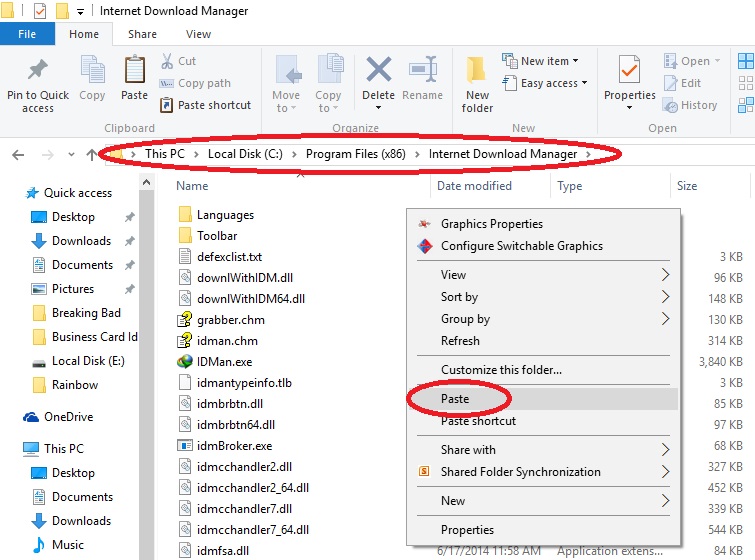Open recent locations dropdown beside the forward arrow
The width and height of the screenshot is (755, 560).
pyautogui.click(x=71, y=155)
